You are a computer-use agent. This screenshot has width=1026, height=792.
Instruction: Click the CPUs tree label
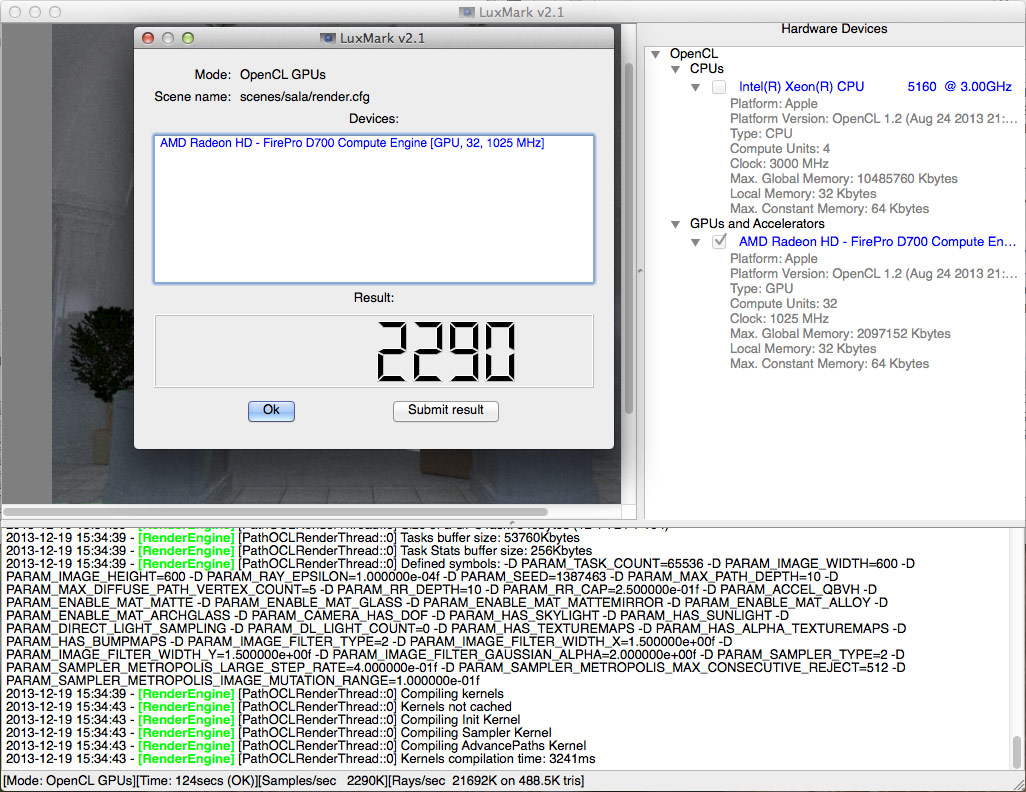click(x=707, y=69)
